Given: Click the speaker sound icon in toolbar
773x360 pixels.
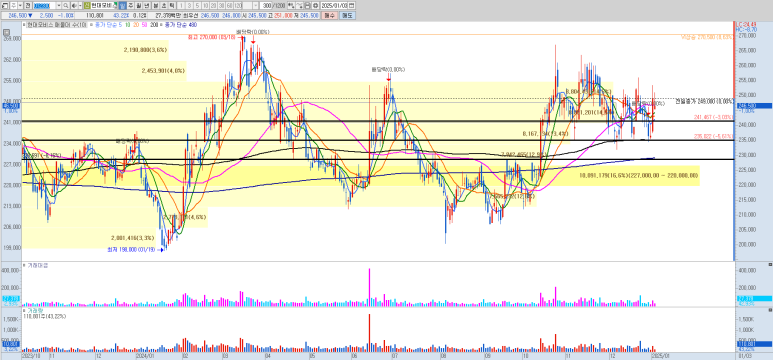Looking at the screenshot, I should pyautogui.click(x=73, y=5).
